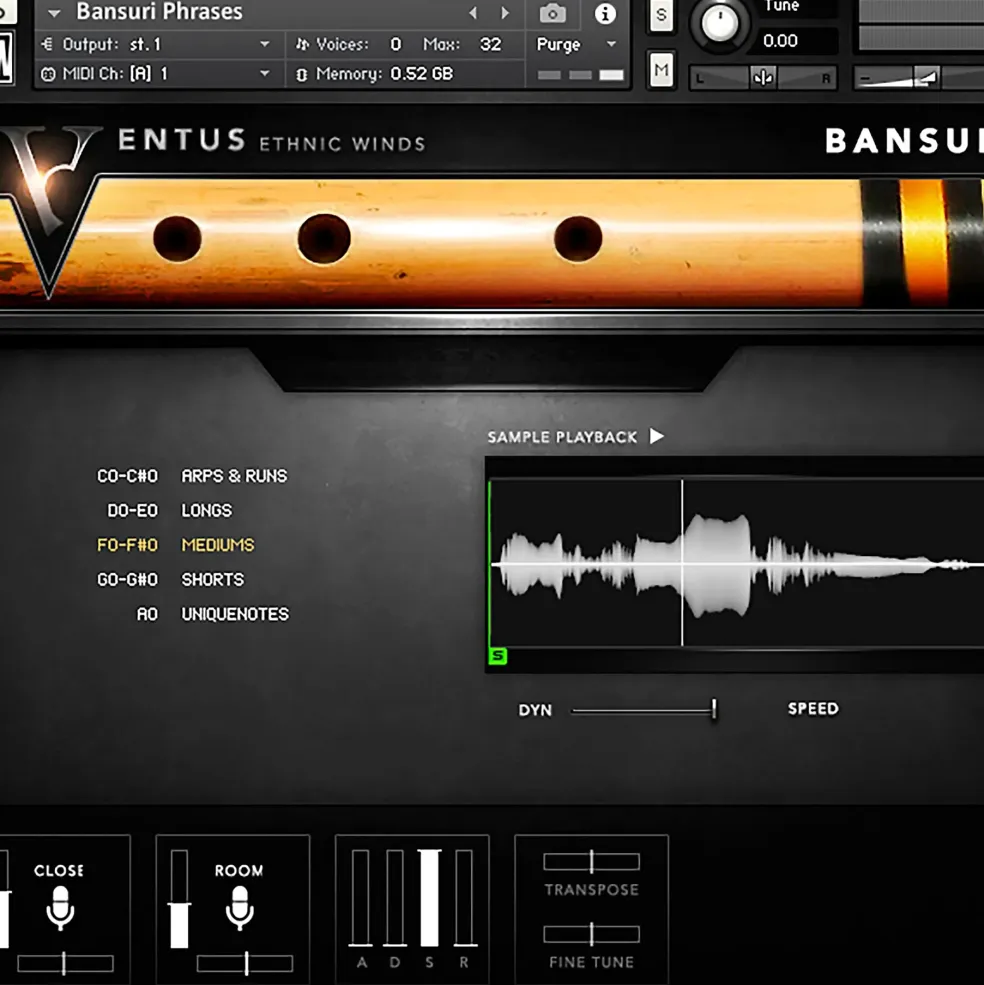Open the MIDI Ch [A] 1 dropdown
The height and width of the screenshot is (985, 984).
pyautogui.click(x=156, y=73)
